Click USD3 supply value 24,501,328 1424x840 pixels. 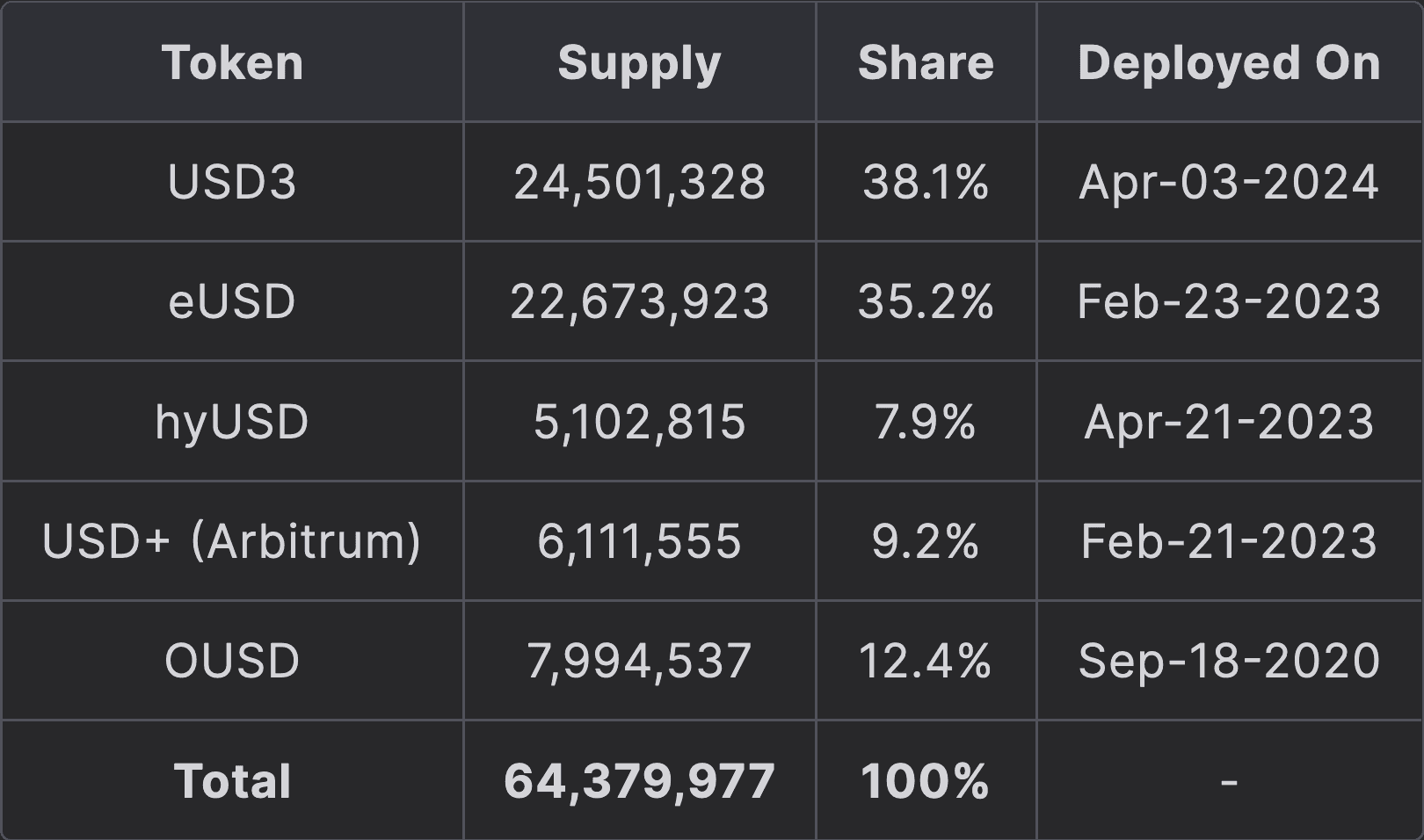[639, 183]
